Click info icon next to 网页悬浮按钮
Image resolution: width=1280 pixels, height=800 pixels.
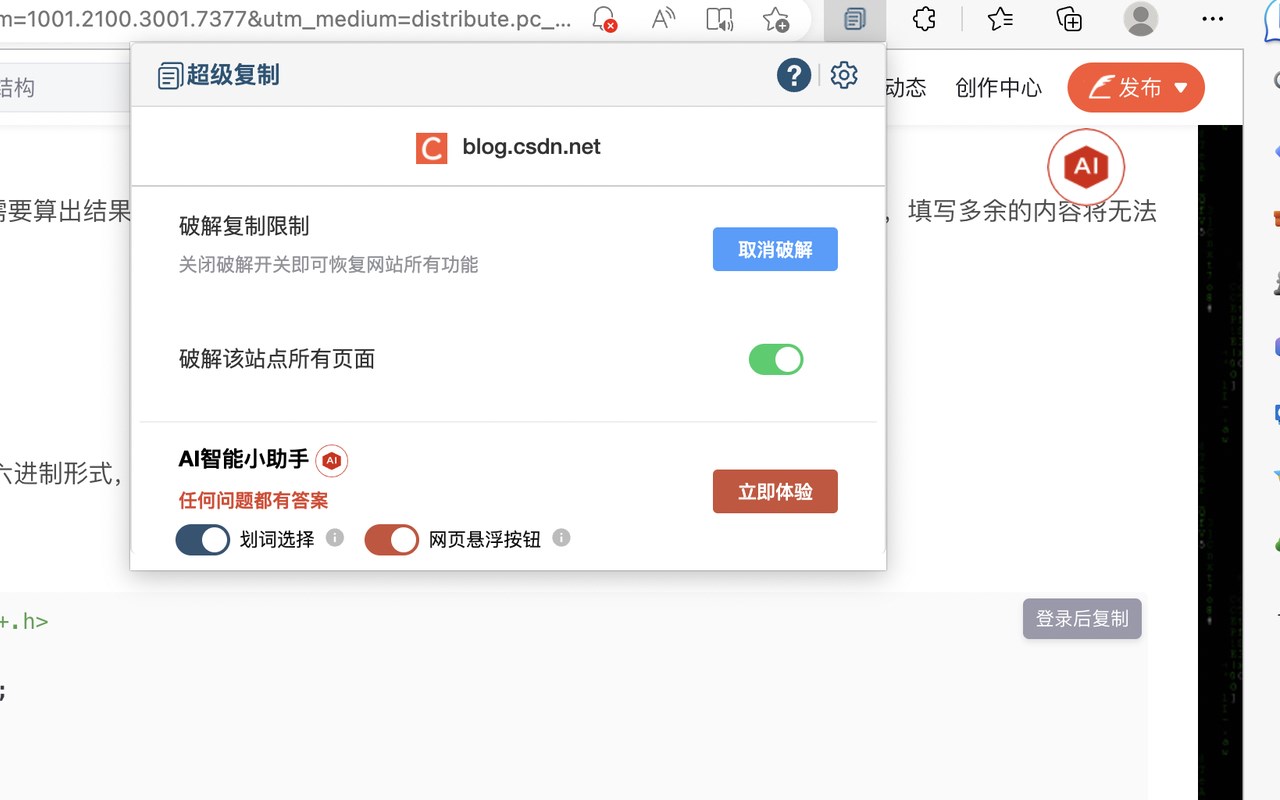(x=561, y=538)
